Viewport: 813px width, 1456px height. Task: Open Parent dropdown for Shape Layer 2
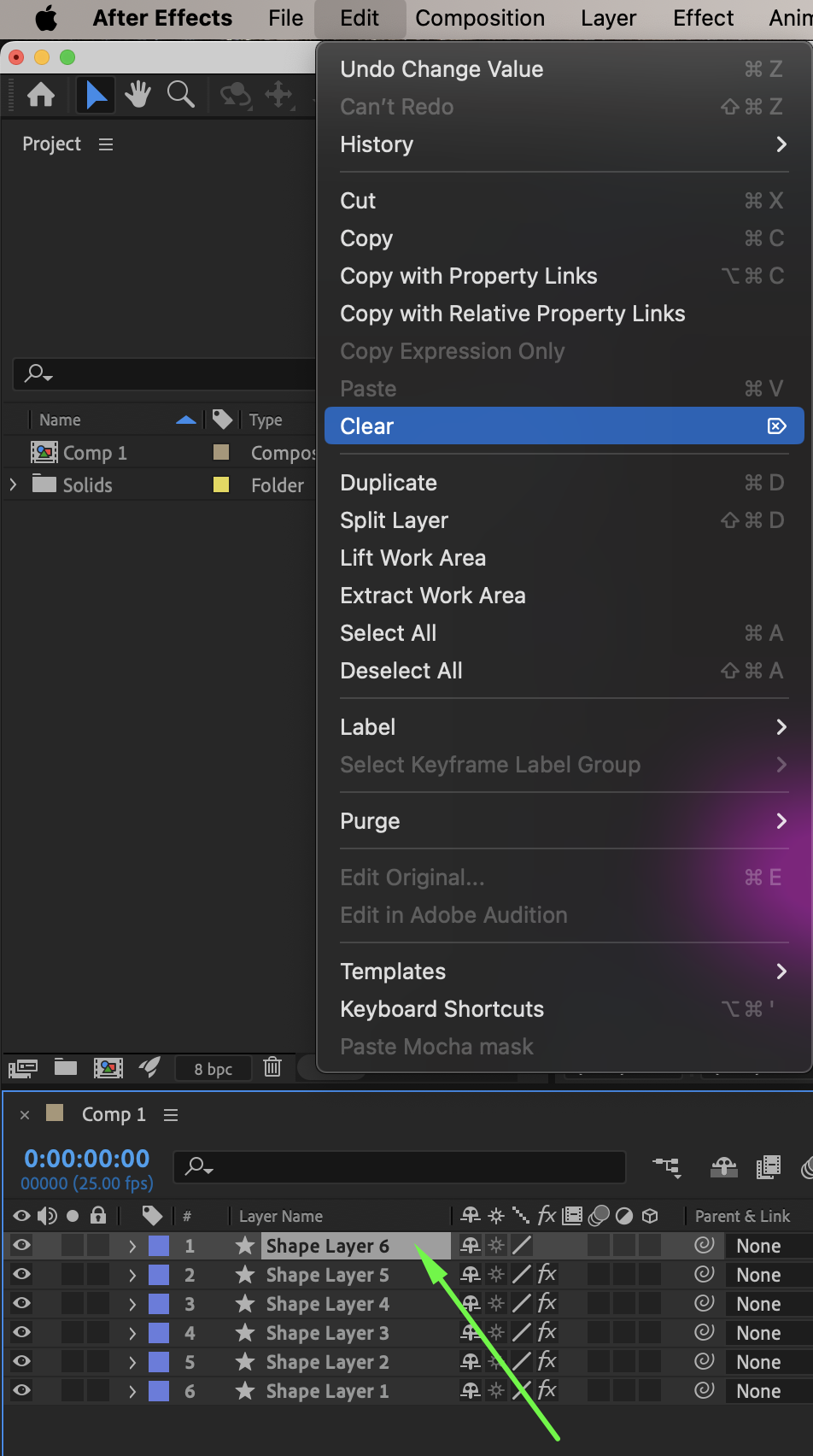click(769, 1362)
